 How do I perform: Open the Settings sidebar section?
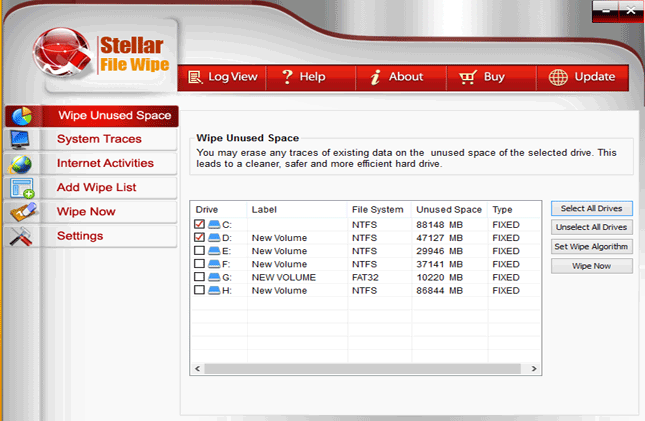91,236
